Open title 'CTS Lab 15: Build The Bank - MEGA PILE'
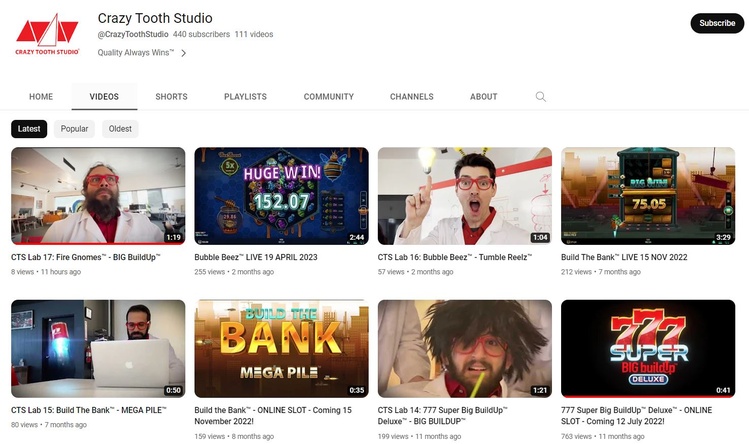 (89, 410)
